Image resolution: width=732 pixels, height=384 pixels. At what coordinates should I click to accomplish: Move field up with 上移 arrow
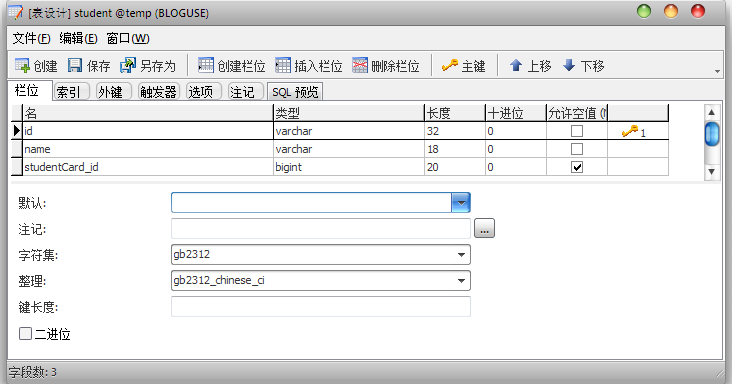pyautogui.click(x=515, y=65)
